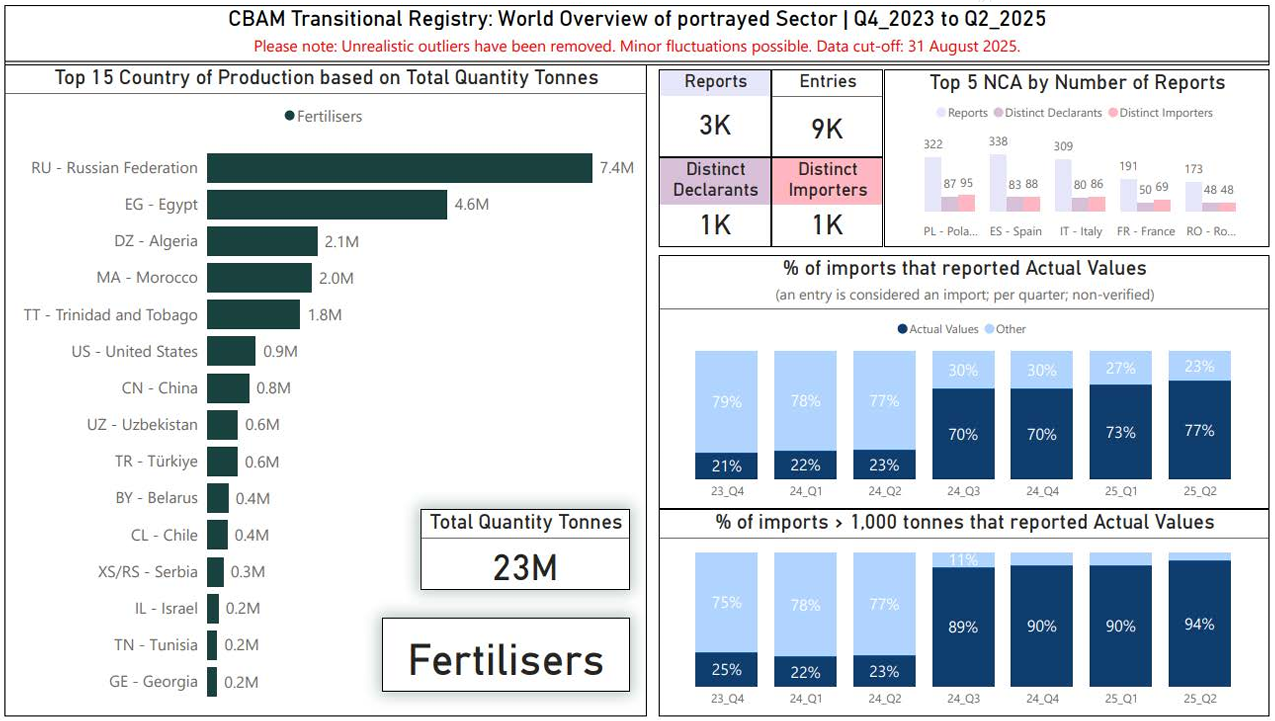The width and height of the screenshot is (1275, 721).
Task: Click the Distinct Importers header tile
Action: click(x=827, y=181)
